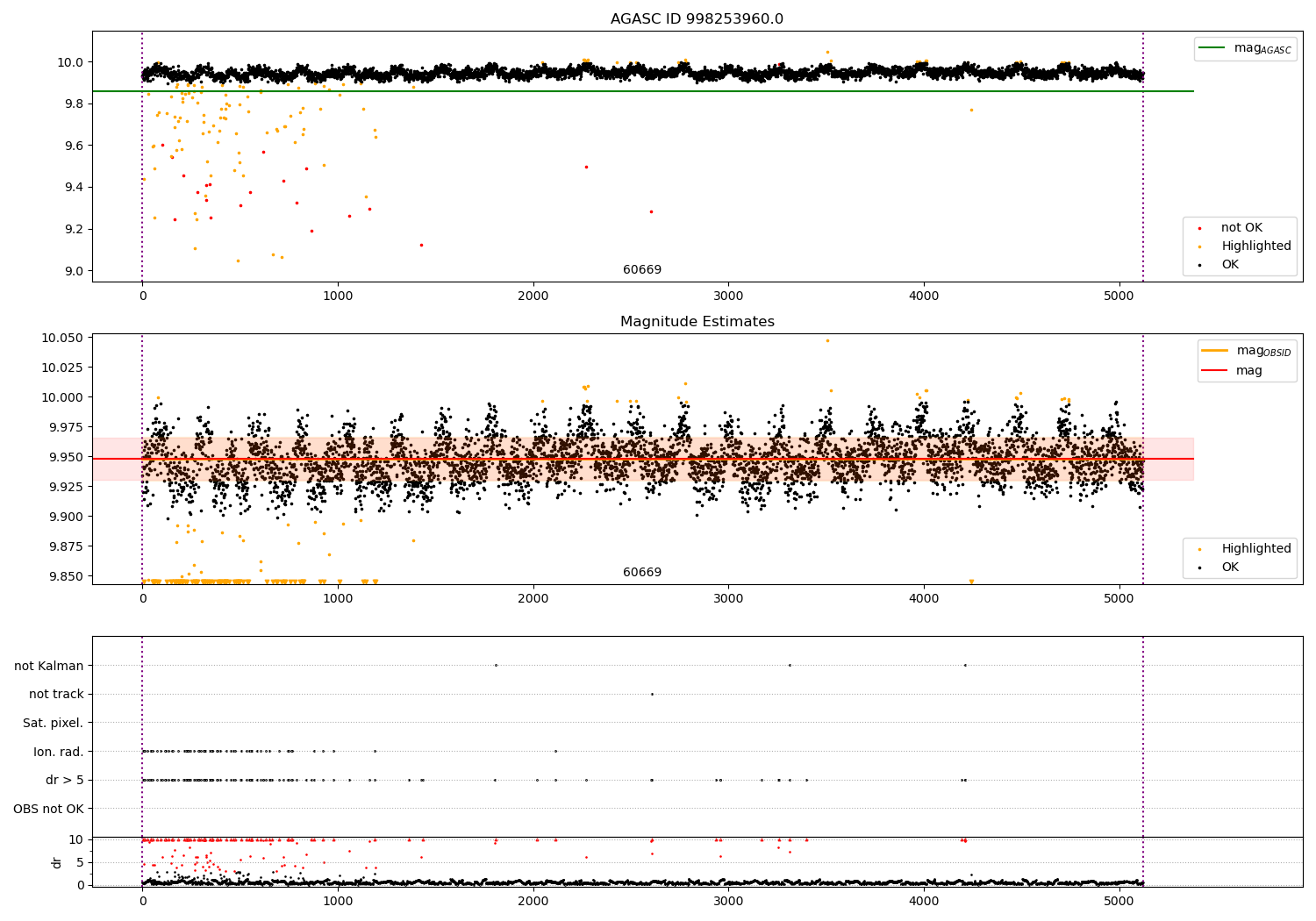This screenshot has height=921, width=1316.
Task: Click the "9.850" y-axis tick label
Action: 68,576
